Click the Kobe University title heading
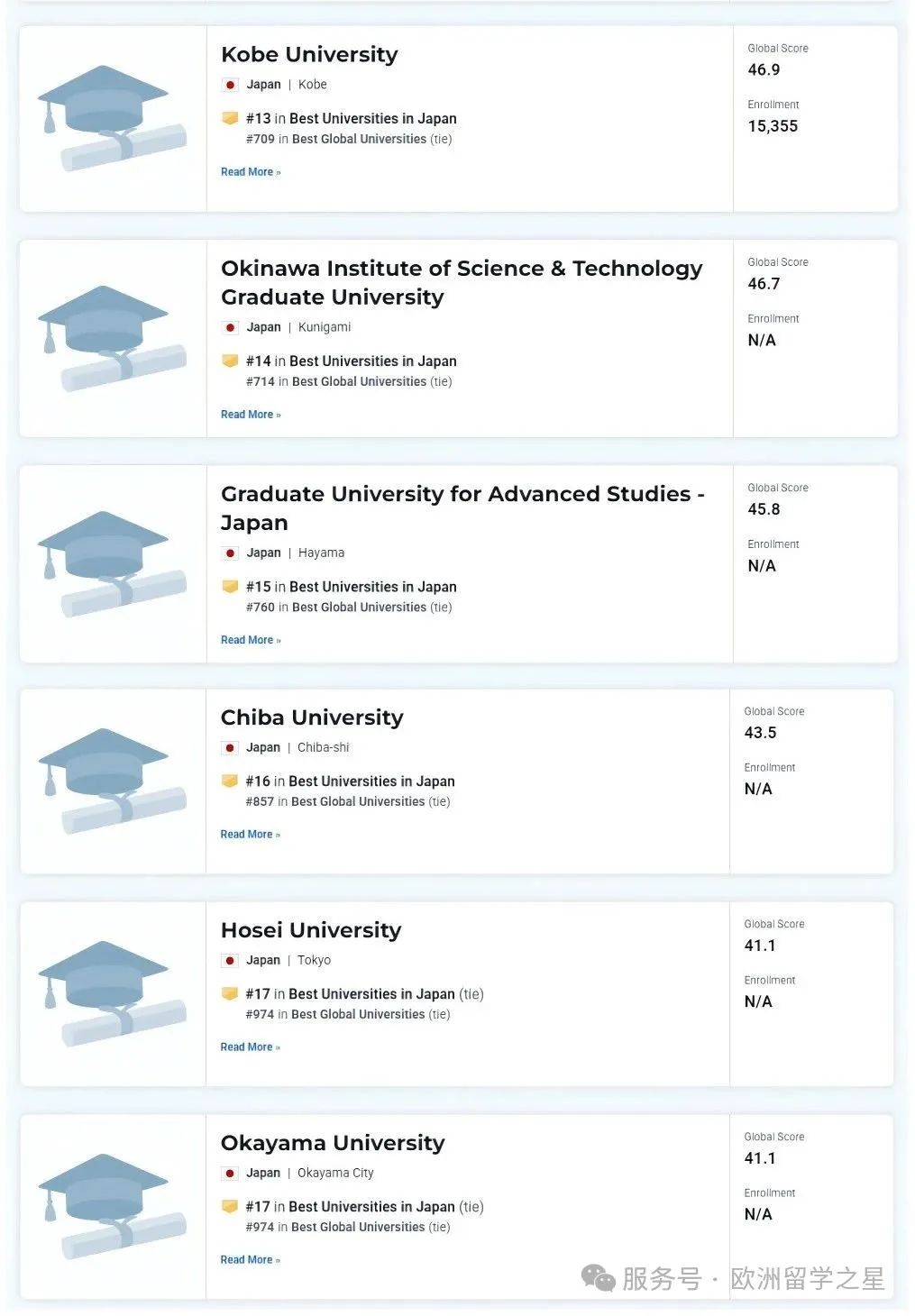 click(309, 54)
